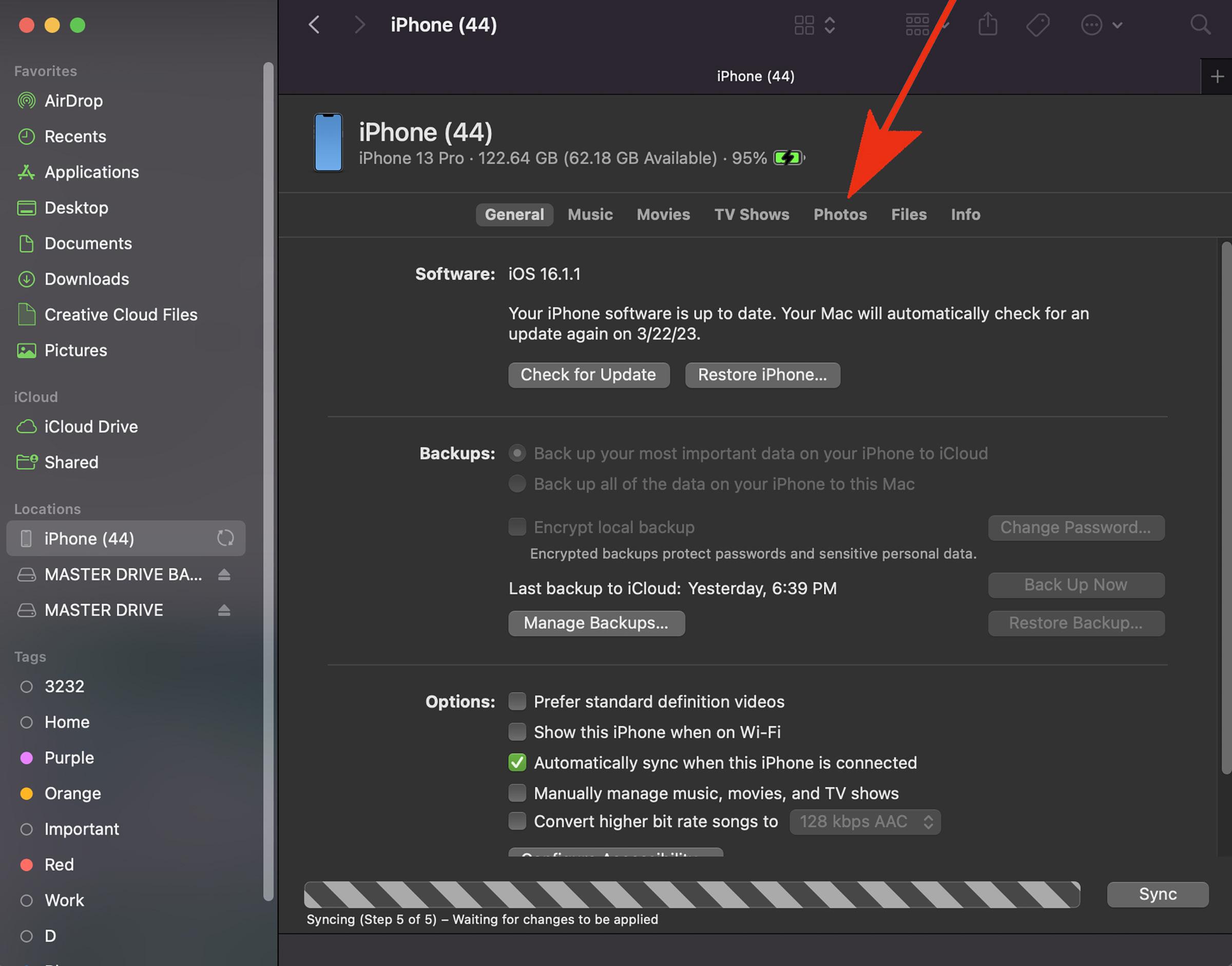Click the Check for Update button
Screen dimensions: 1232x966
click(588, 375)
